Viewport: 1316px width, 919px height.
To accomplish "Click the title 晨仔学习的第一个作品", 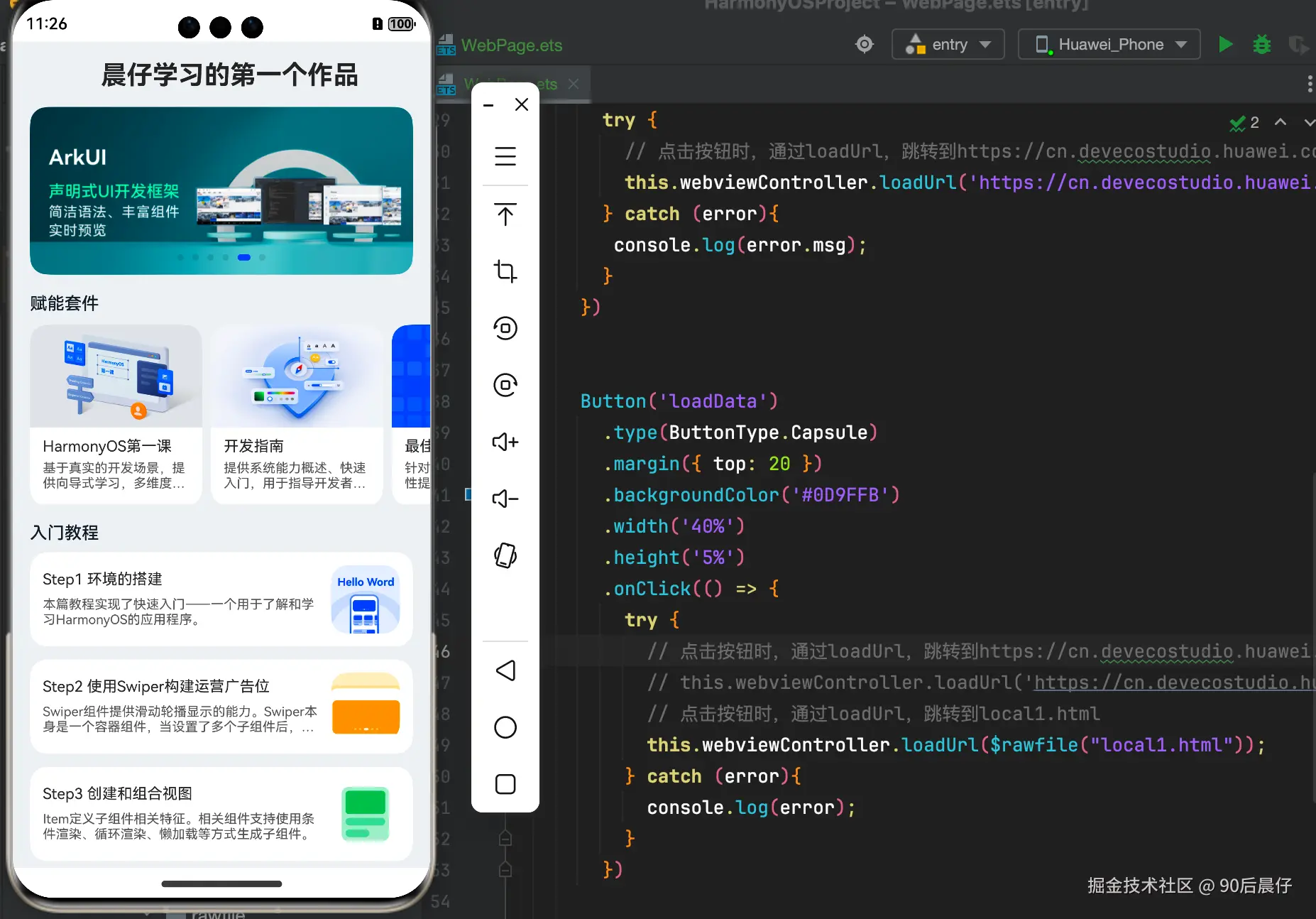I will tap(229, 75).
